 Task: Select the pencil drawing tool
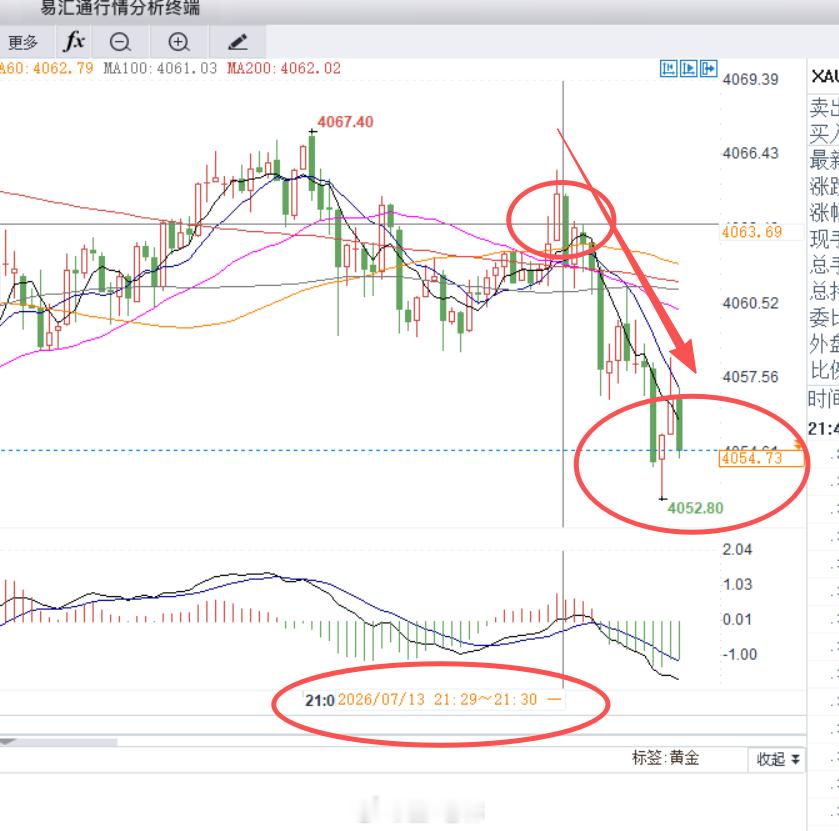[238, 42]
